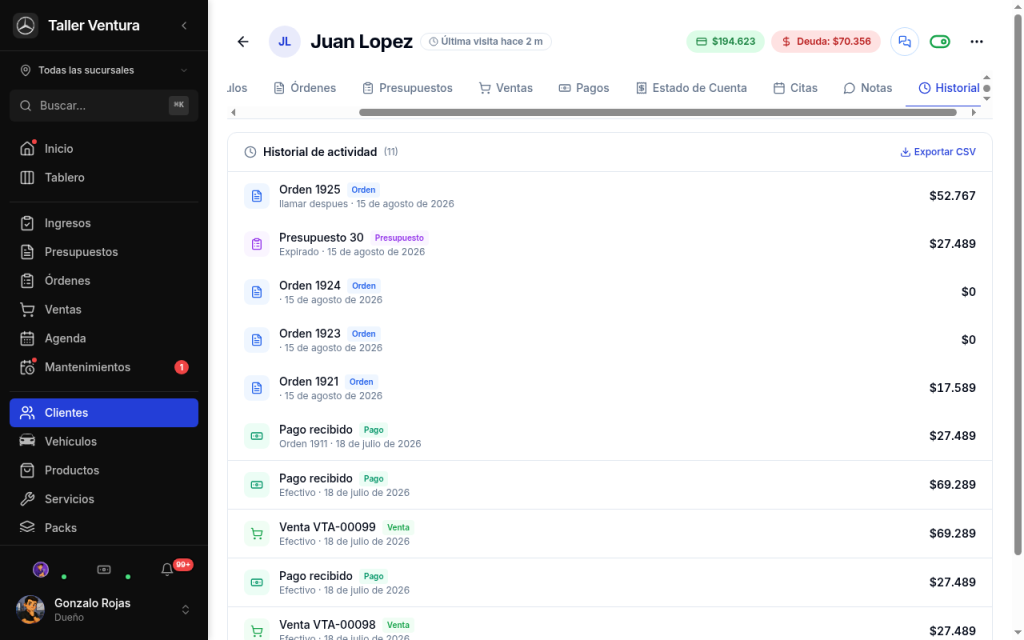Open Agenda calendar
Image resolution: width=1024 pixels, height=640 pixels.
tap(104, 338)
